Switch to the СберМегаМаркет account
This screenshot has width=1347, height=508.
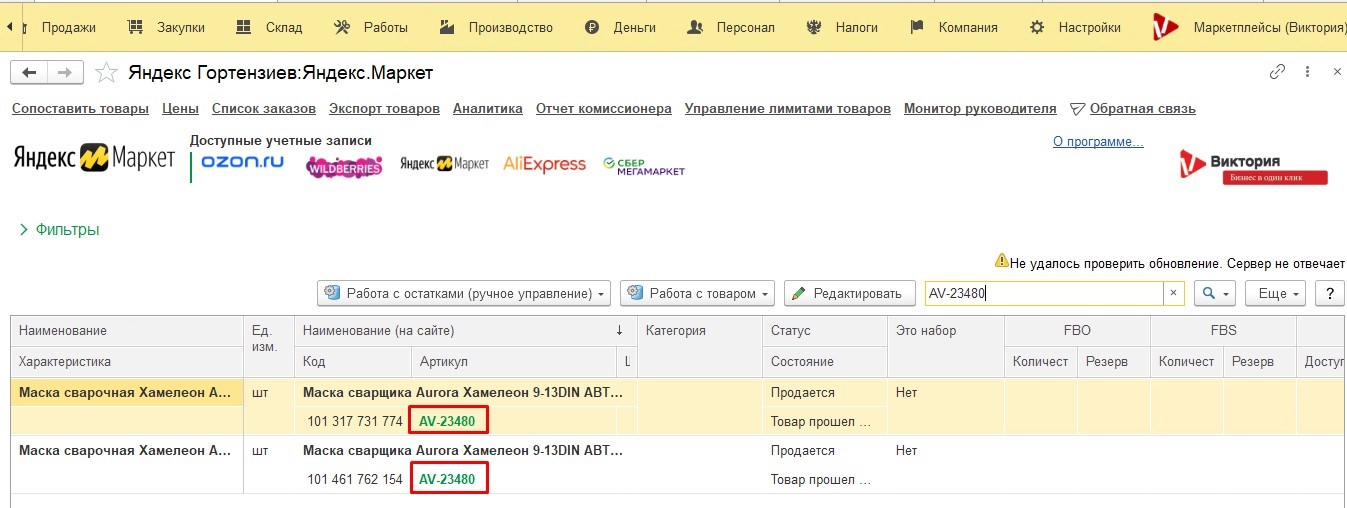644,166
